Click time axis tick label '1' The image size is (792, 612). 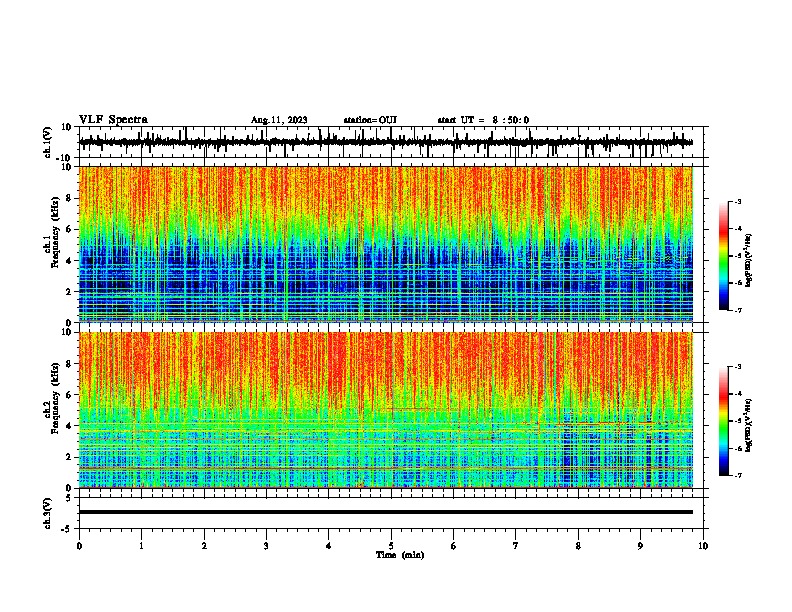click(141, 546)
